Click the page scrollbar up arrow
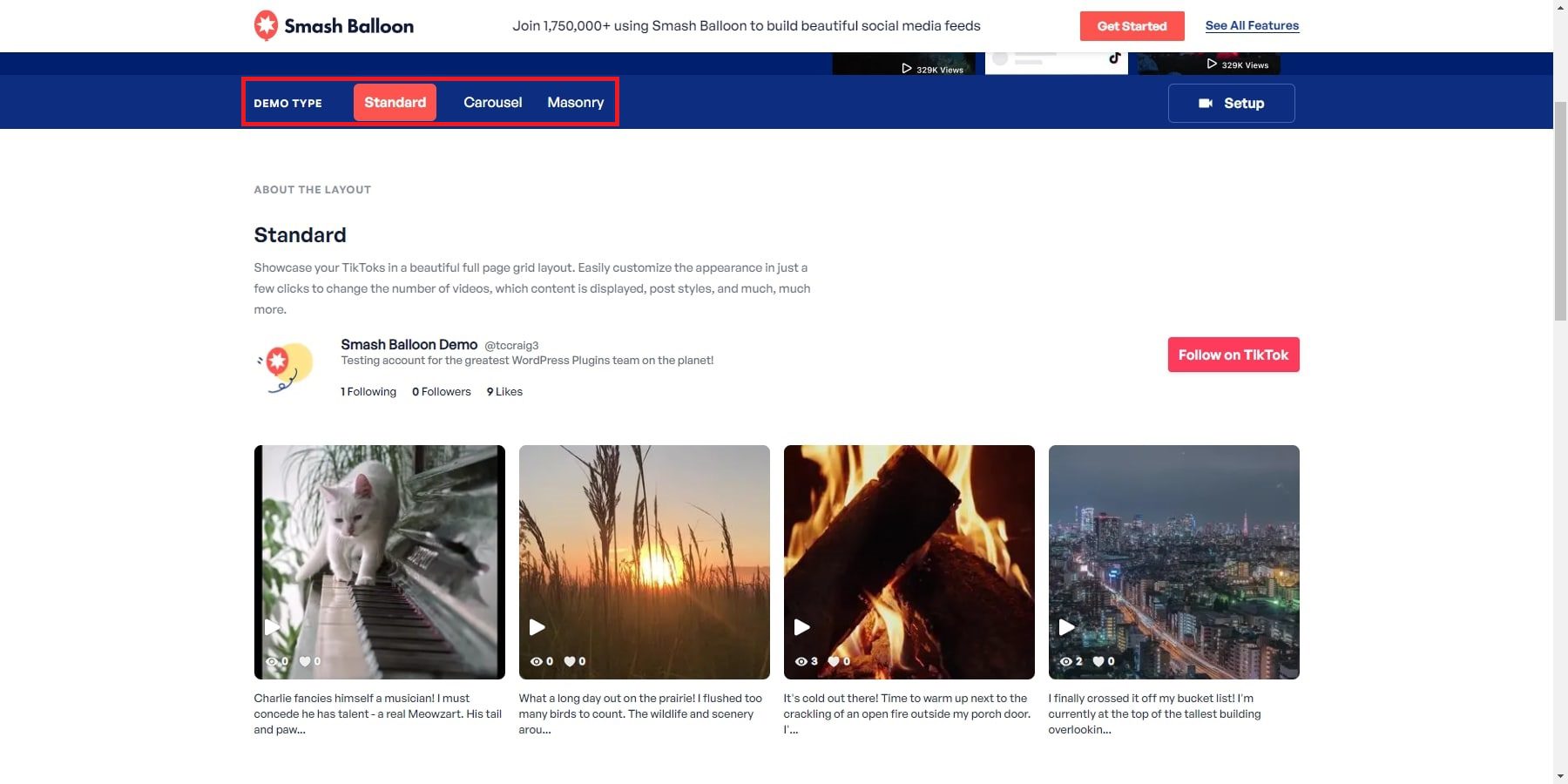 point(1560,8)
